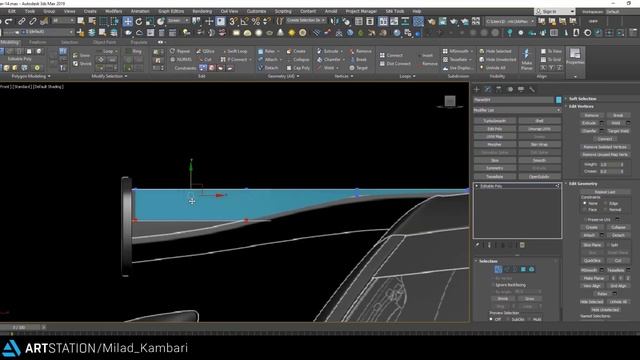Click Remove Isolated Vertices button

(604, 147)
